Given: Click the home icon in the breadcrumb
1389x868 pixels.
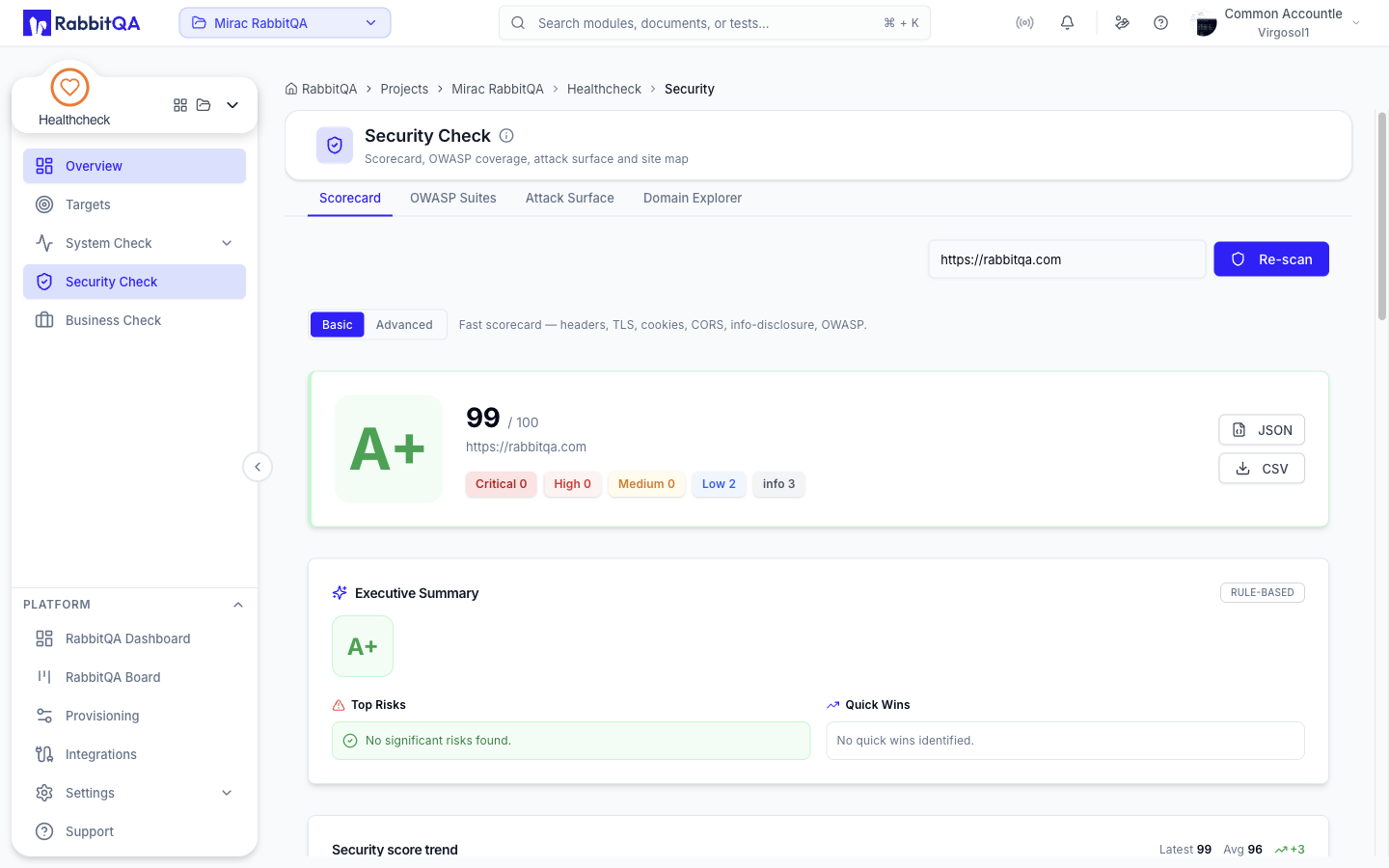Looking at the screenshot, I should click(291, 89).
